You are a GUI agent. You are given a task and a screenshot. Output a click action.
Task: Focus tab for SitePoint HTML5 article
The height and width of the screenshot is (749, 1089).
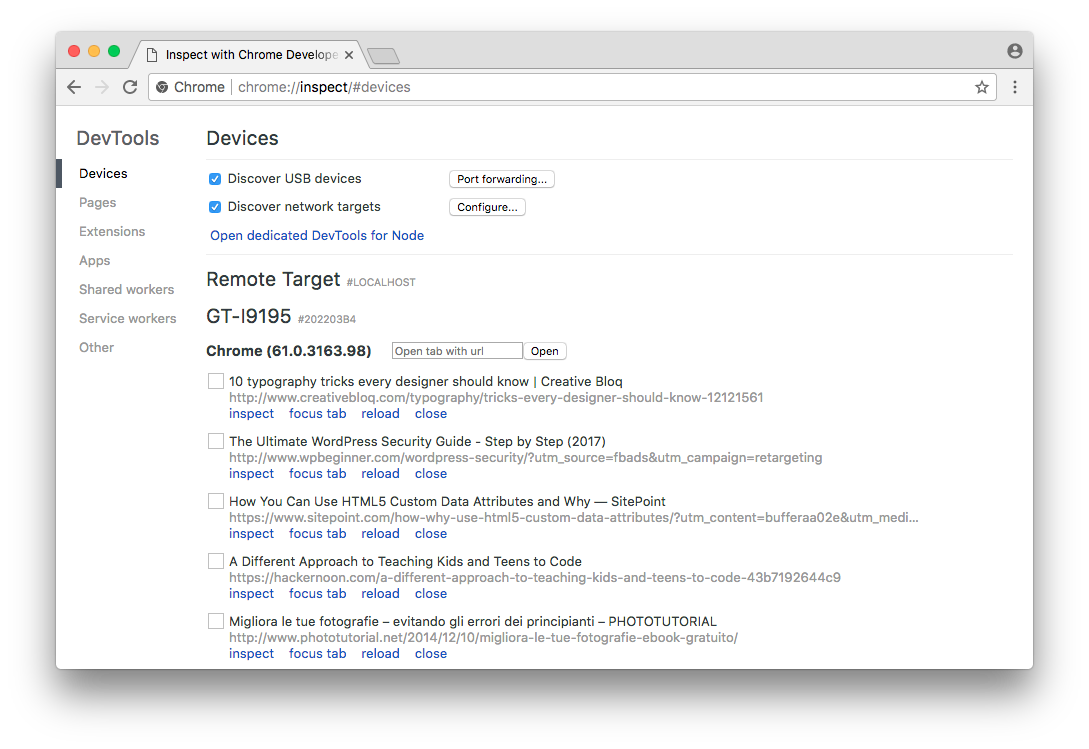pos(317,534)
